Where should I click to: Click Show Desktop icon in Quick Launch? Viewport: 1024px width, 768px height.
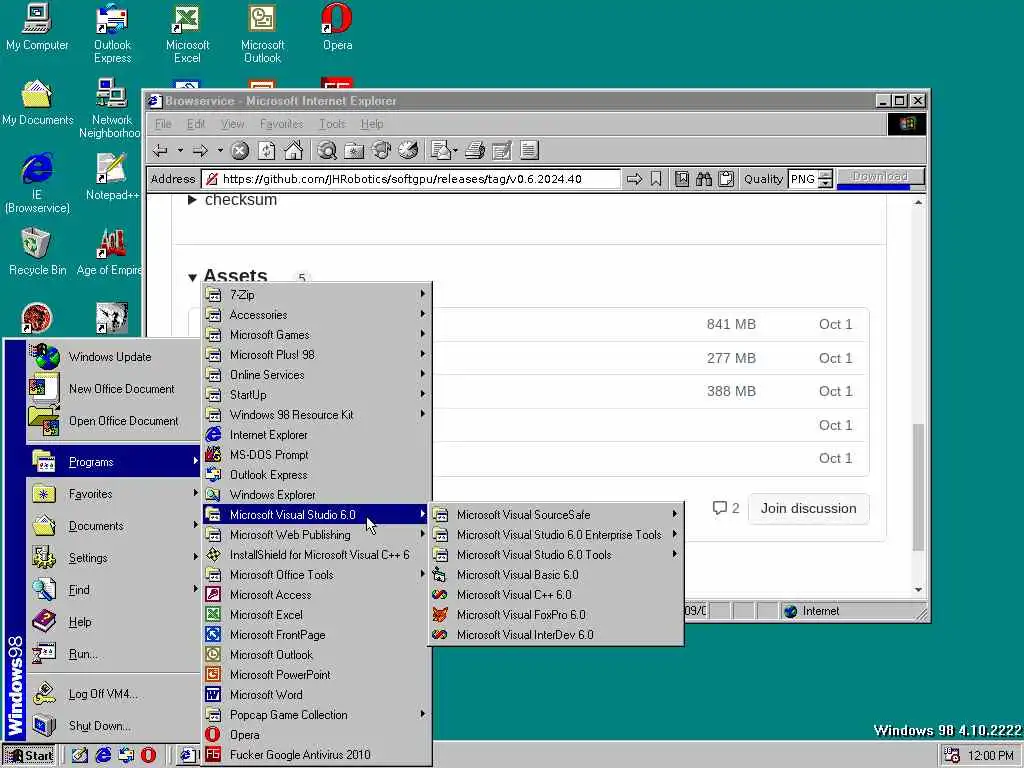click(x=80, y=755)
